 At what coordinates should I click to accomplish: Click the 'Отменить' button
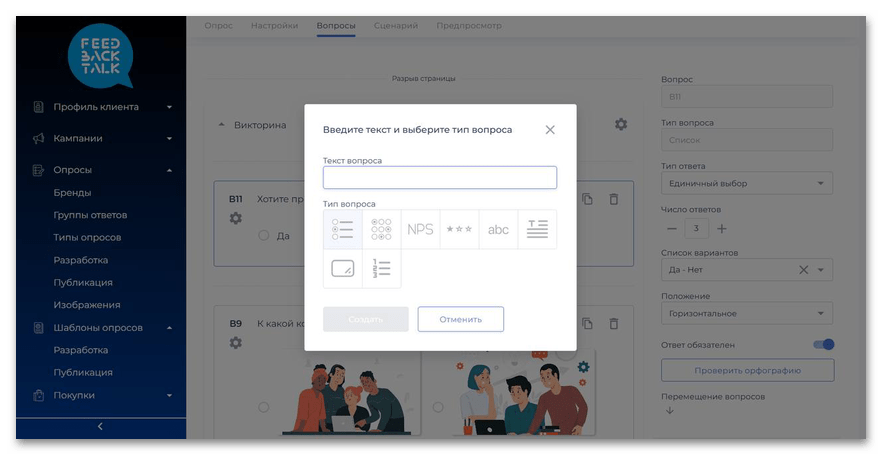[460, 319]
